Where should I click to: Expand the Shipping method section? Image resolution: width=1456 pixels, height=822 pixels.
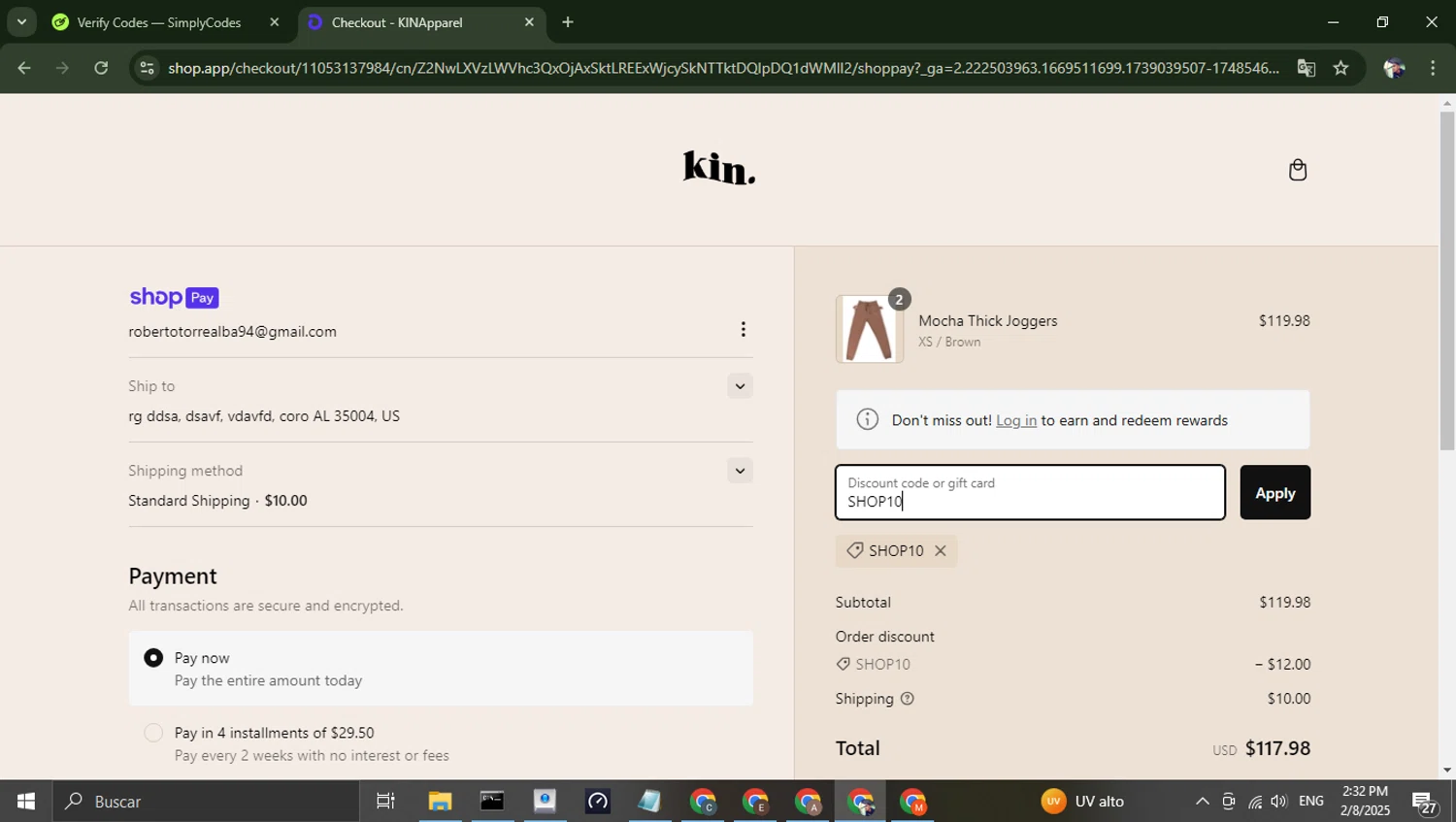coord(740,471)
